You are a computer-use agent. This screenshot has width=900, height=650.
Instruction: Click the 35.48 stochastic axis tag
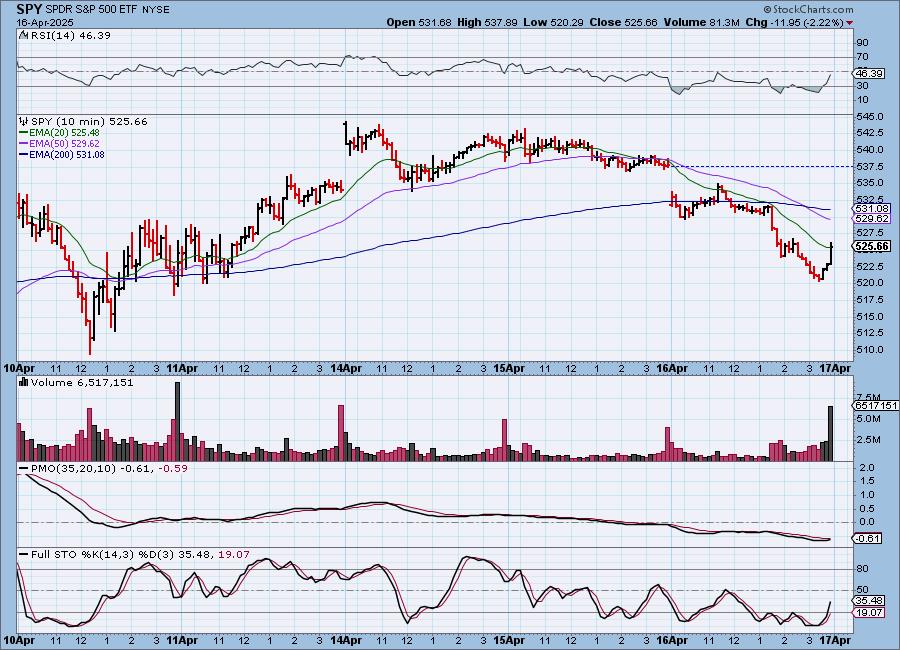869,601
